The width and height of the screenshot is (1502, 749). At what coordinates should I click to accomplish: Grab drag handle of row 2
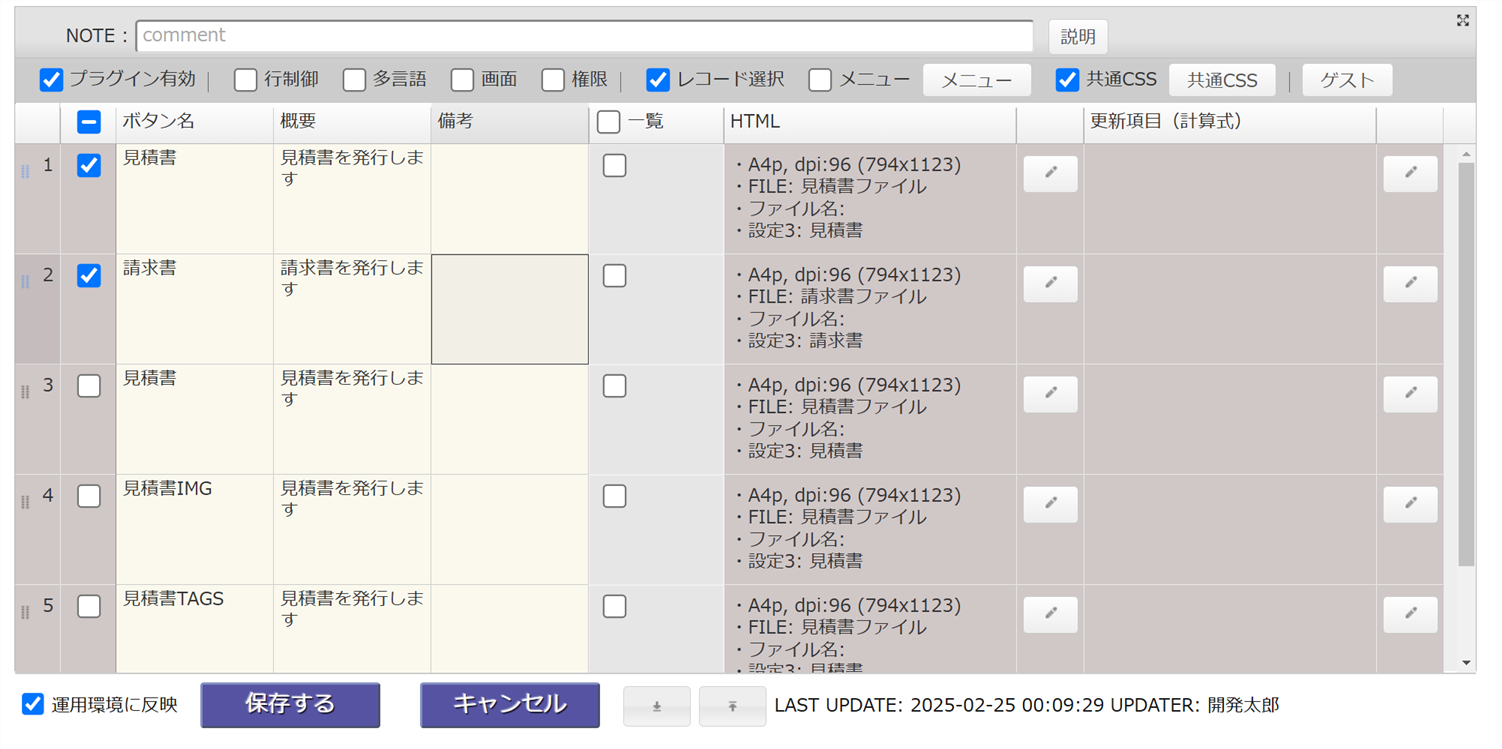point(25,282)
